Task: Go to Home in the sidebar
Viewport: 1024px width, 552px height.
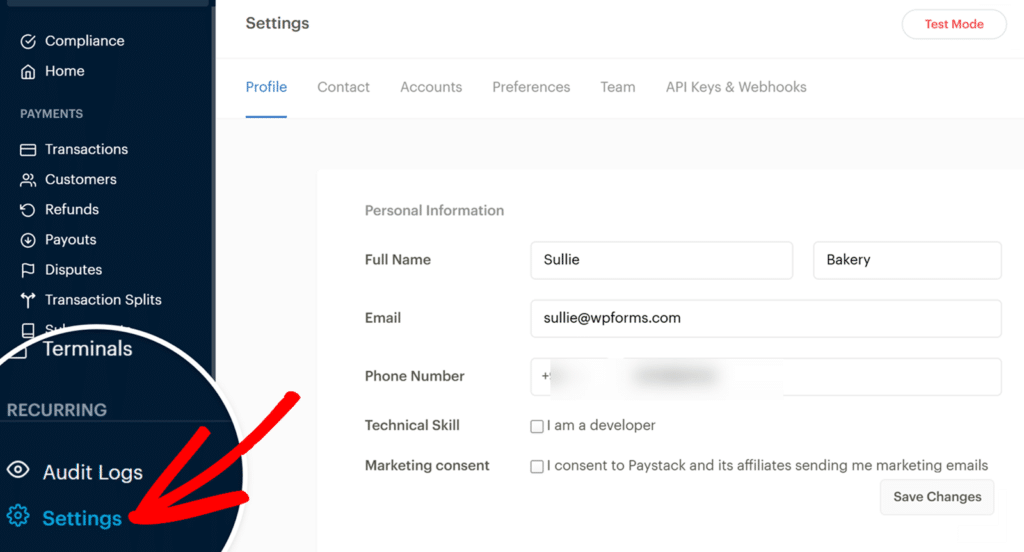Action: (x=65, y=71)
